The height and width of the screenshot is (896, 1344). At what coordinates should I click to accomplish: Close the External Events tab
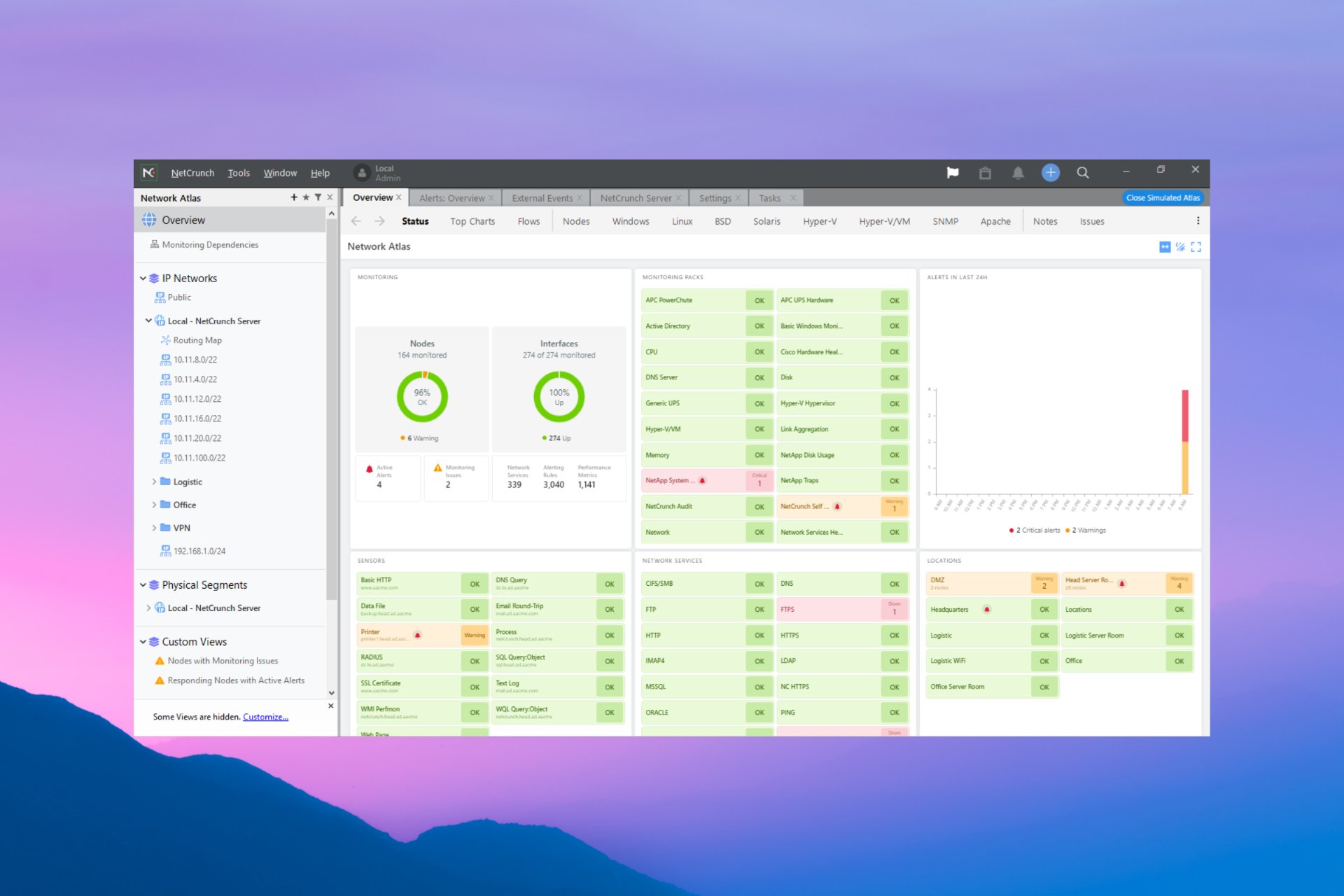[580, 198]
